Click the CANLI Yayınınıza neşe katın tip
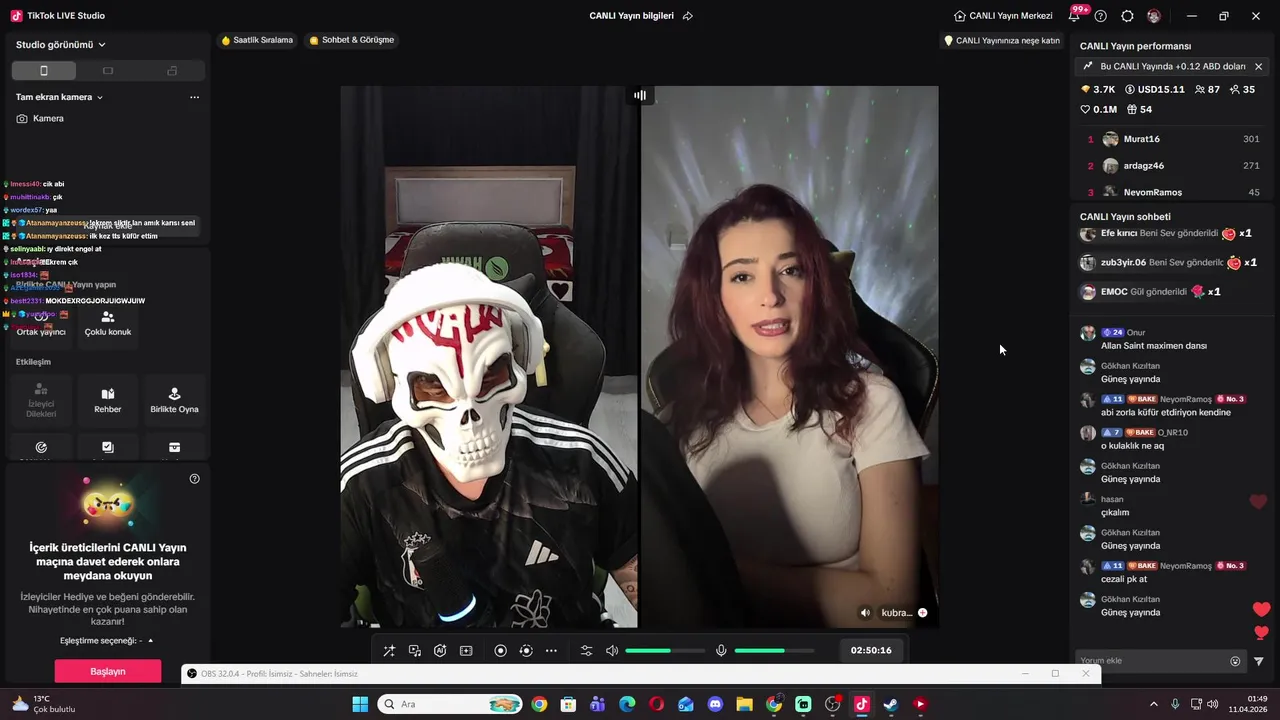 click(1001, 41)
